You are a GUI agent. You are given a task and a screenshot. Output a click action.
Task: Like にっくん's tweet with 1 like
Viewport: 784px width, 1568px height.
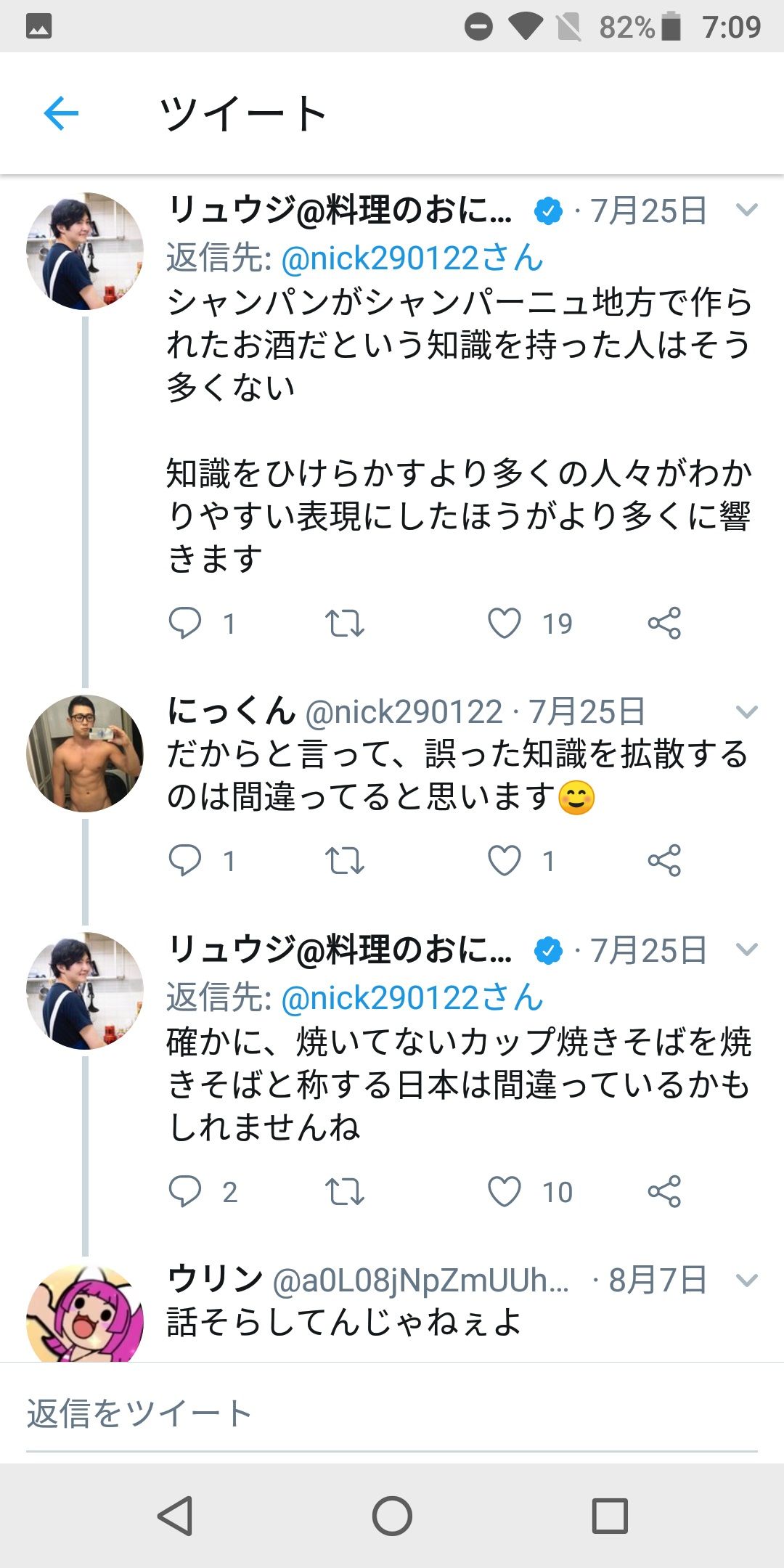click(505, 860)
